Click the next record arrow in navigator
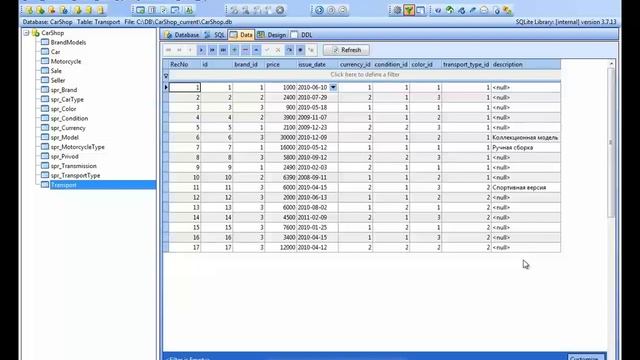 click(201, 50)
